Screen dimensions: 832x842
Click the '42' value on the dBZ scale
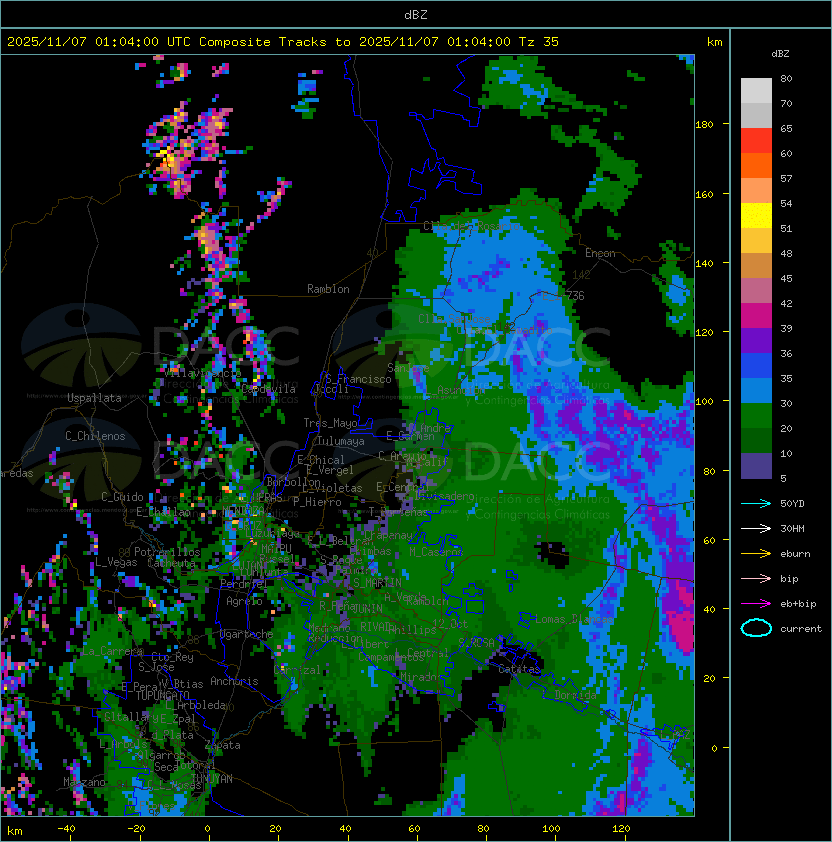[x=786, y=303]
